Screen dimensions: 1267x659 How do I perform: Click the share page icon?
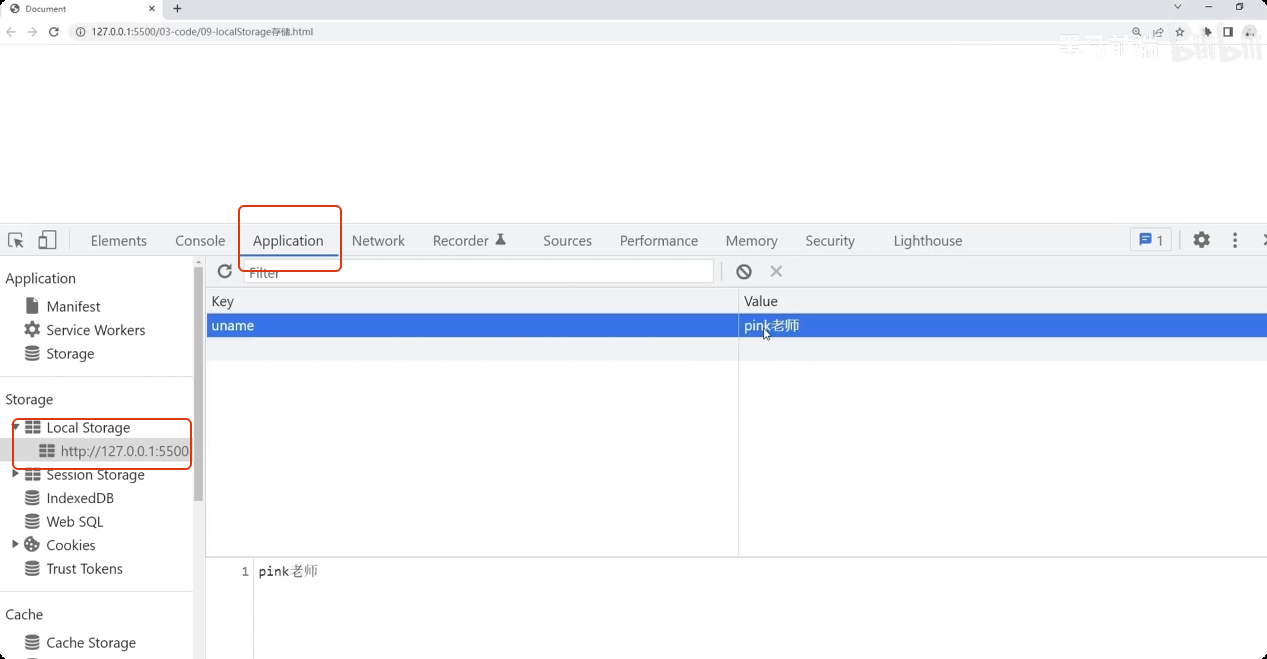(1158, 32)
